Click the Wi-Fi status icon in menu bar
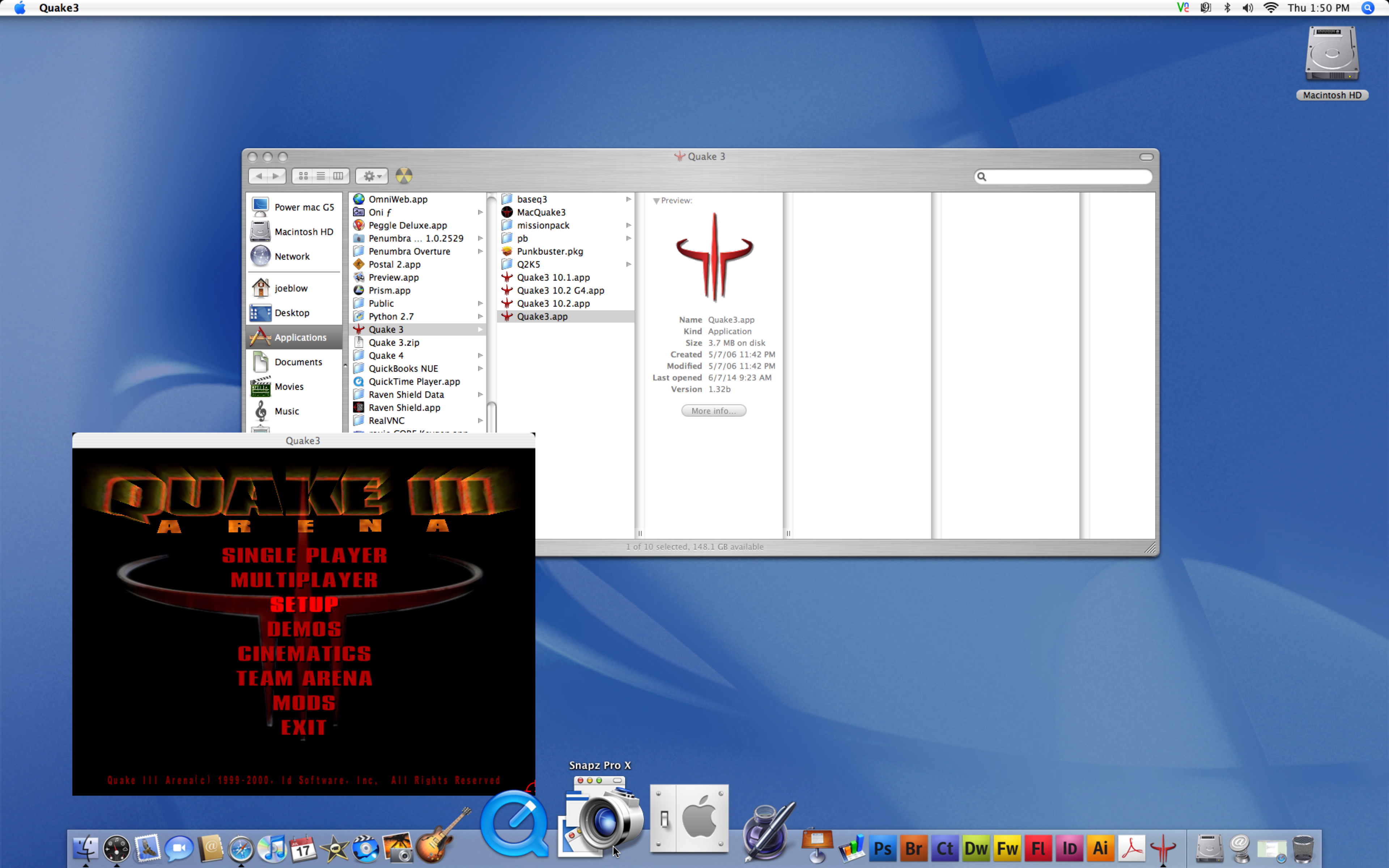Image resolution: width=1389 pixels, height=868 pixels. (1271, 8)
